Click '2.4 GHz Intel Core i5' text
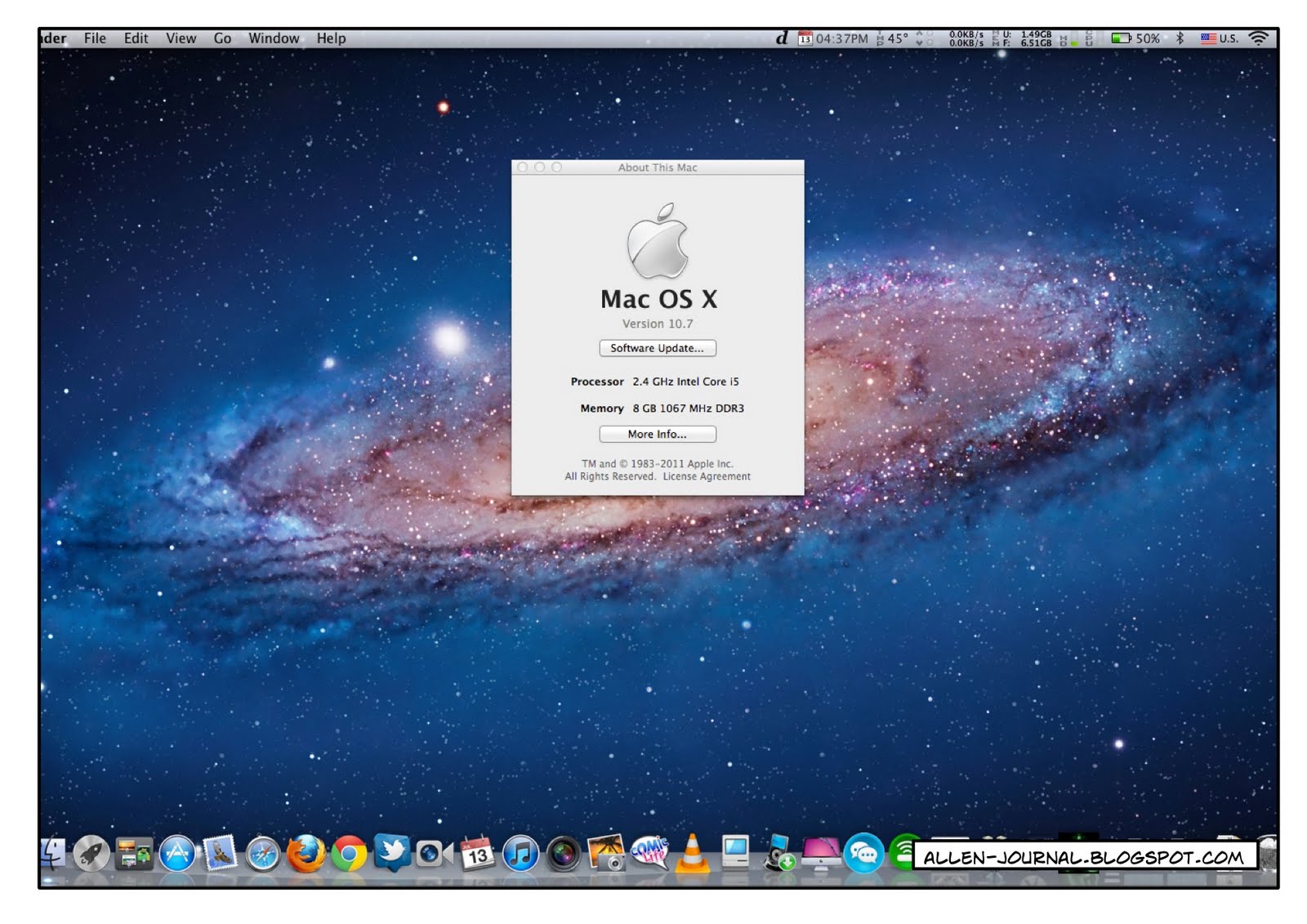Image resolution: width=1307 pixels, height=924 pixels. click(x=685, y=382)
